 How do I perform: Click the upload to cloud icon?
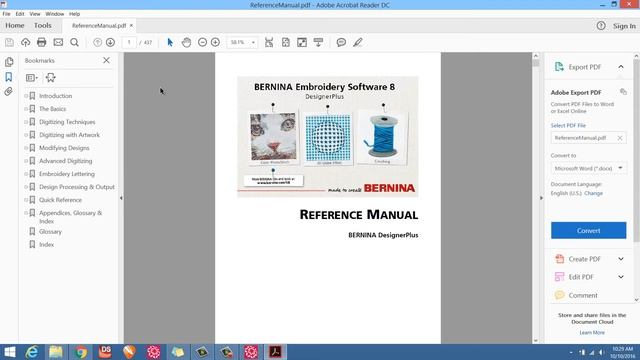point(25,42)
